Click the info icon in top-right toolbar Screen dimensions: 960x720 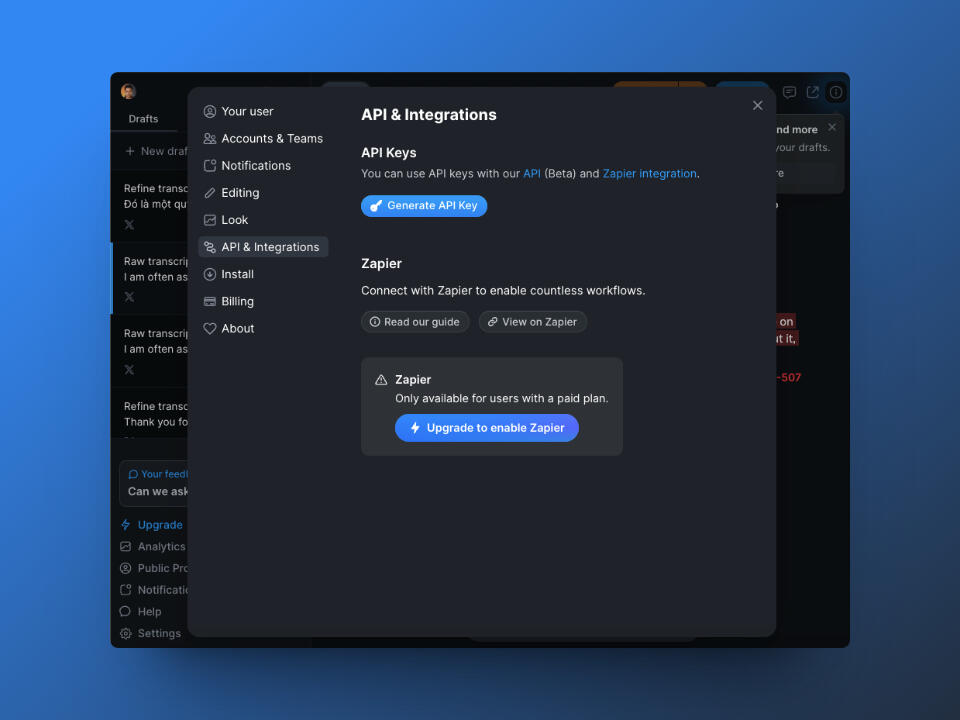(x=836, y=92)
